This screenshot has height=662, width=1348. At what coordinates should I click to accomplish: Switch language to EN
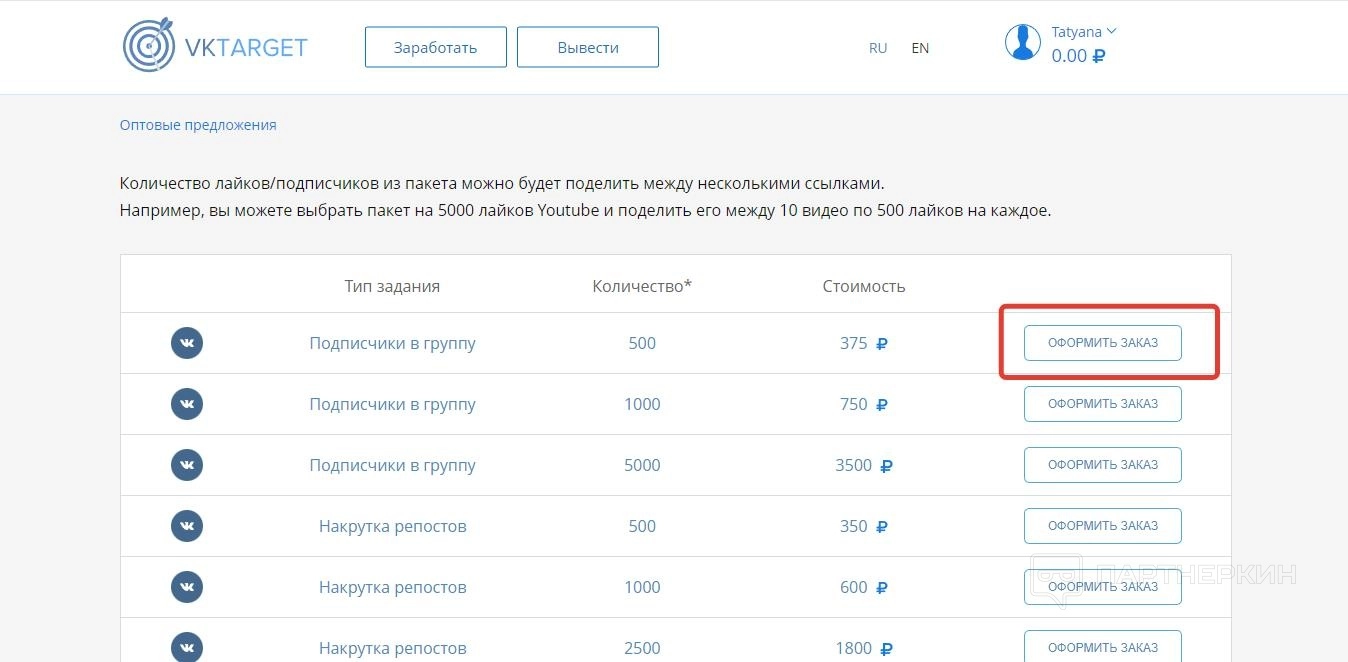pos(920,48)
